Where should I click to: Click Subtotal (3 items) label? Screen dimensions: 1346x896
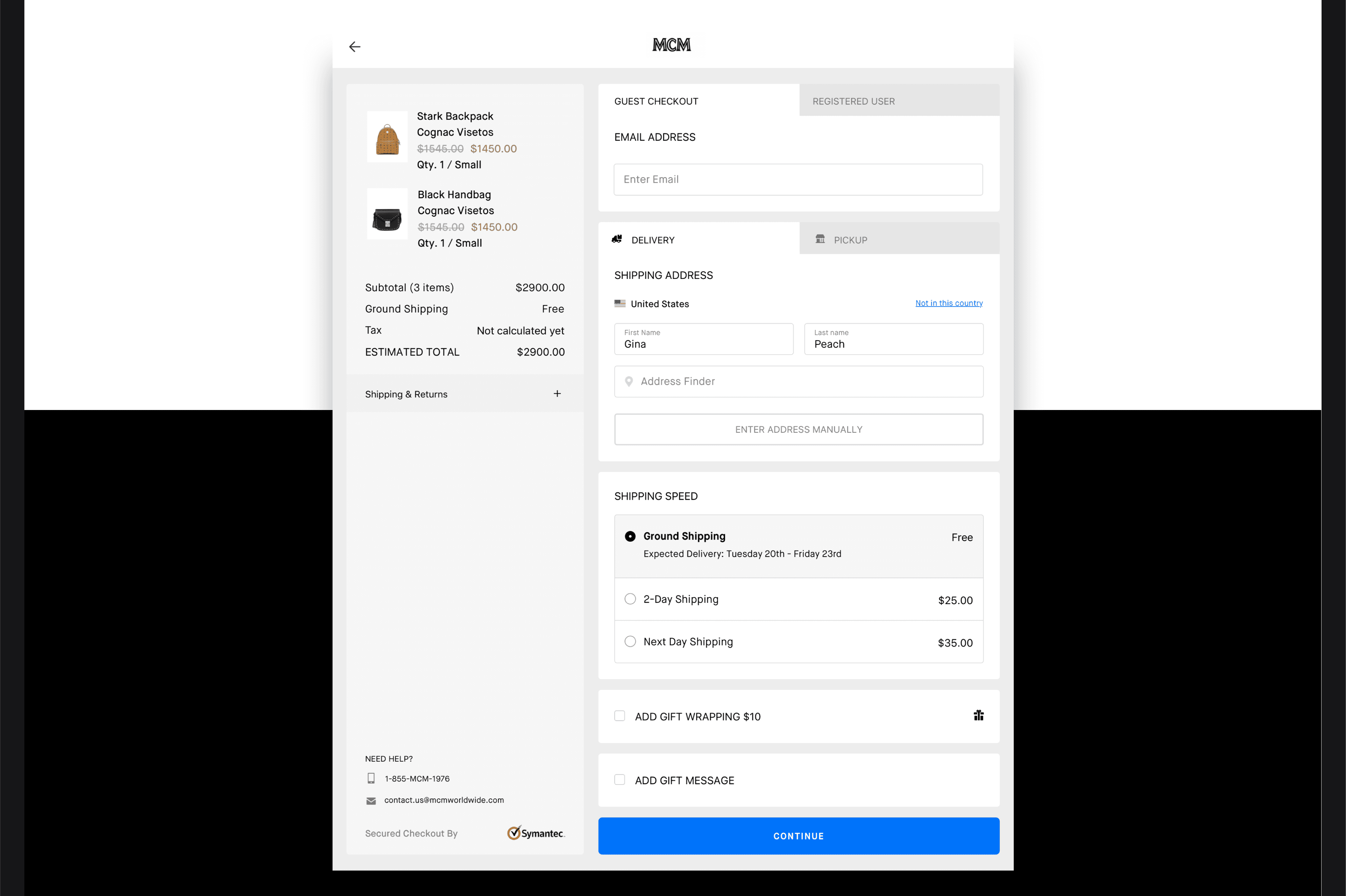[409, 287]
